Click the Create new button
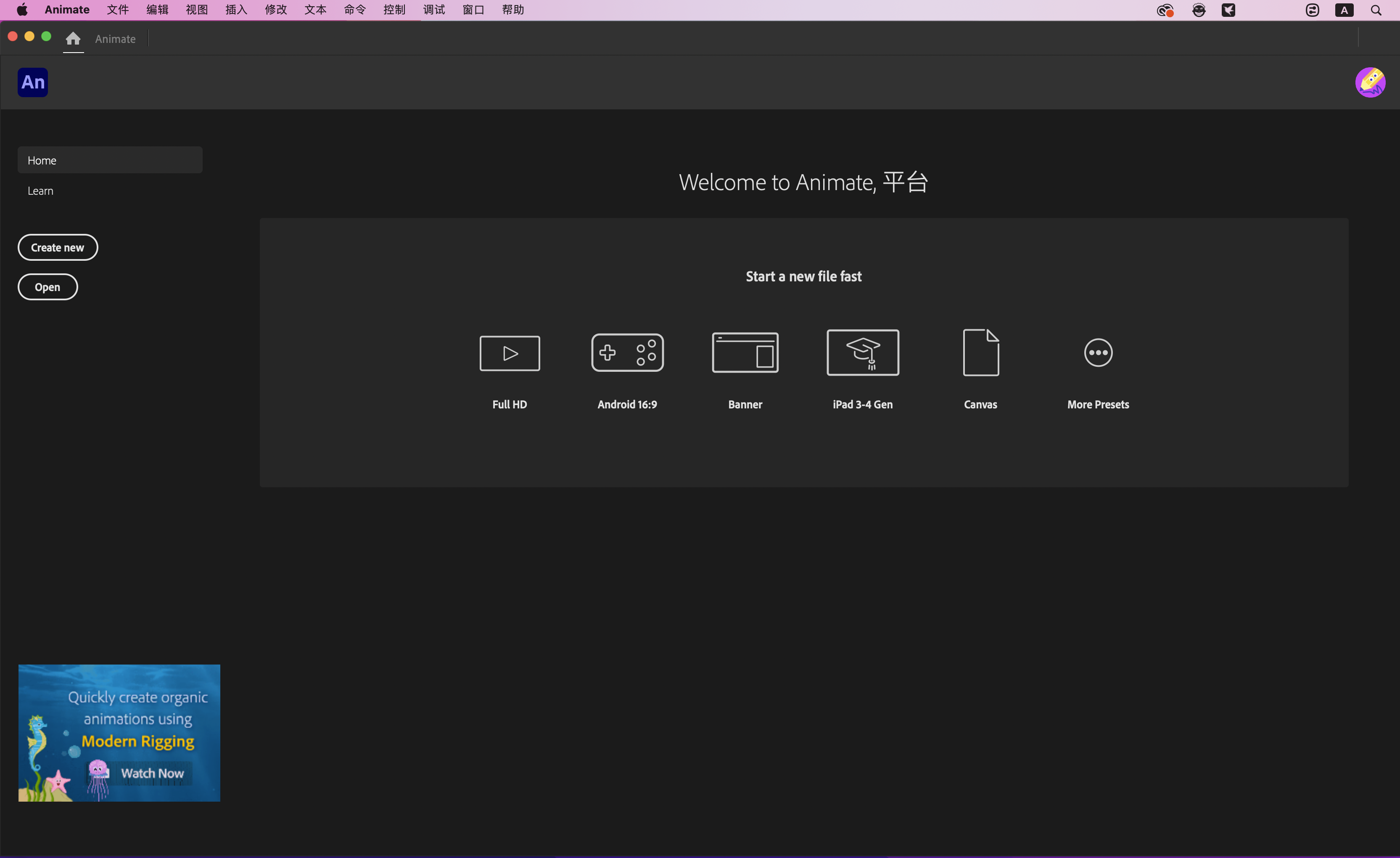The image size is (1400, 858). [57, 247]
